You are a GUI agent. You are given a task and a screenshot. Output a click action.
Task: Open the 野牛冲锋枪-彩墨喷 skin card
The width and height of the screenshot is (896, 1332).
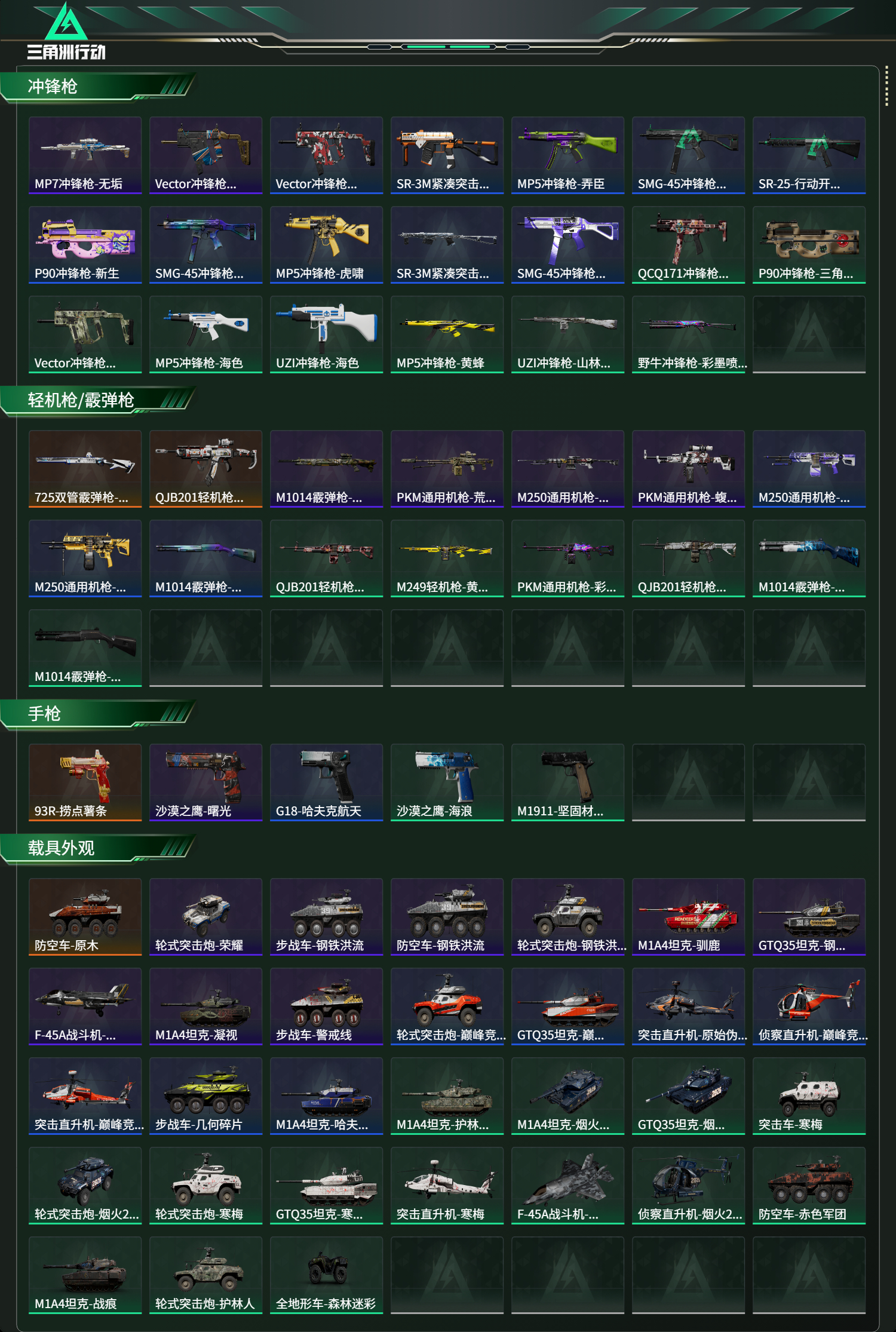pyautogui.click(x=689, y=334)
